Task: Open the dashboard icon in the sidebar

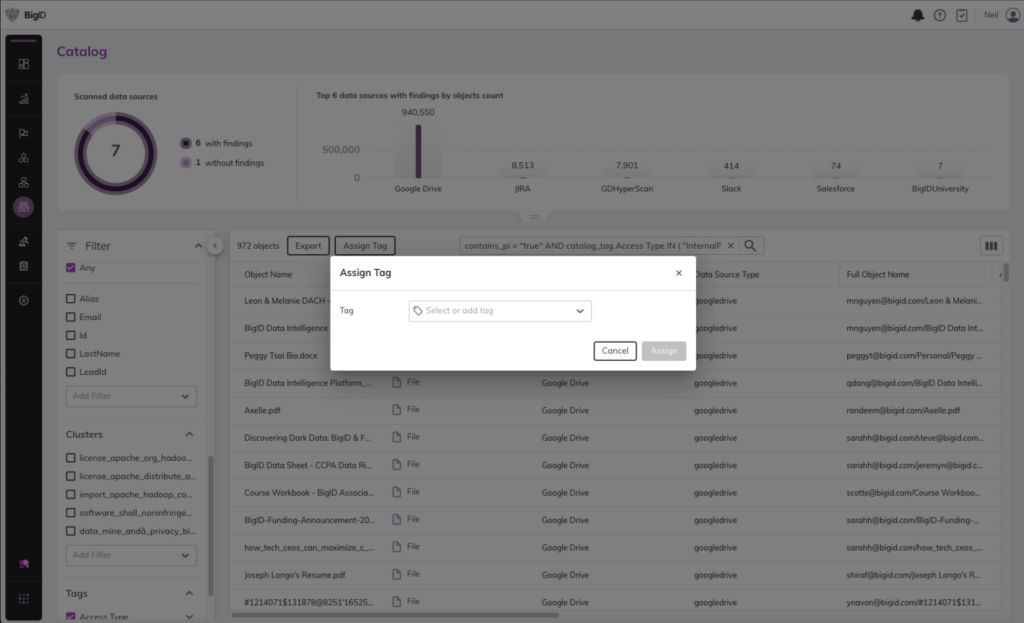Action: [x=24, y=64]
